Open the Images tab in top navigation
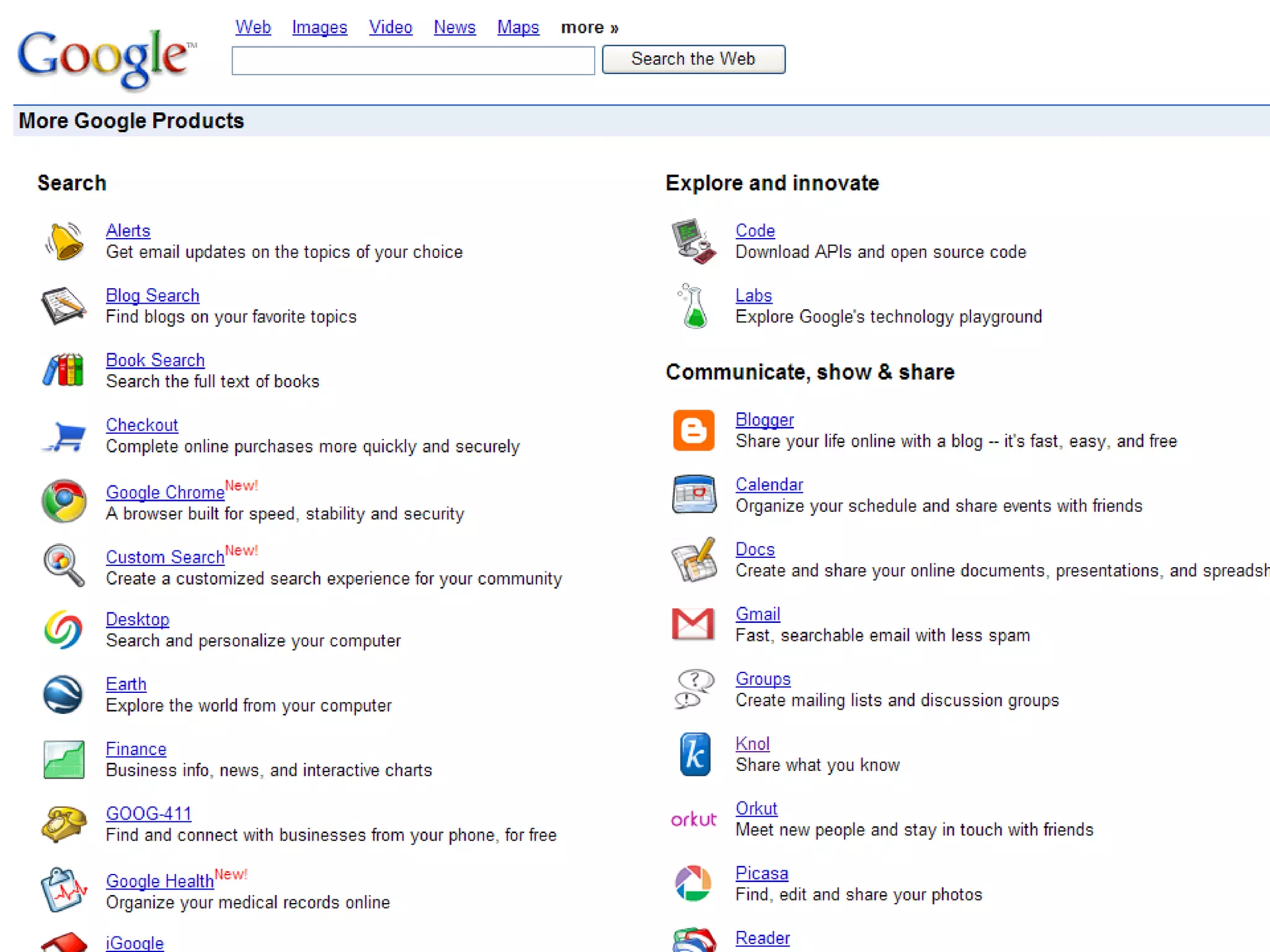This screenshot has height=952, width=1270. [319, 27]
